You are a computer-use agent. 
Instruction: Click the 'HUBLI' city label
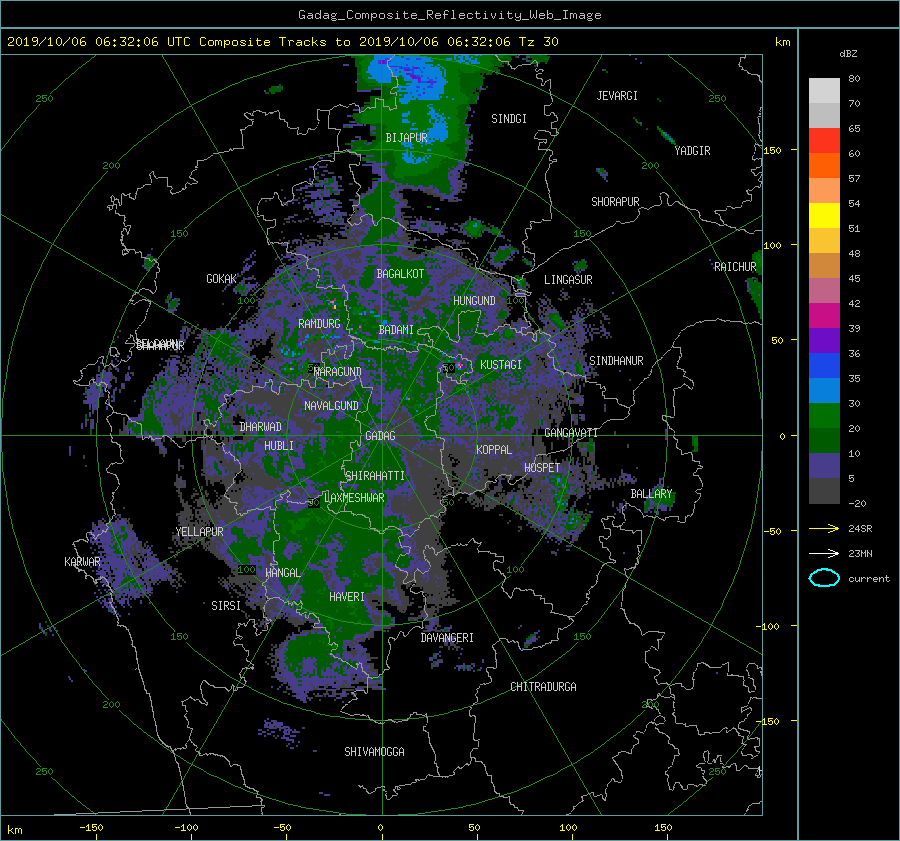[x=279, y=445]
